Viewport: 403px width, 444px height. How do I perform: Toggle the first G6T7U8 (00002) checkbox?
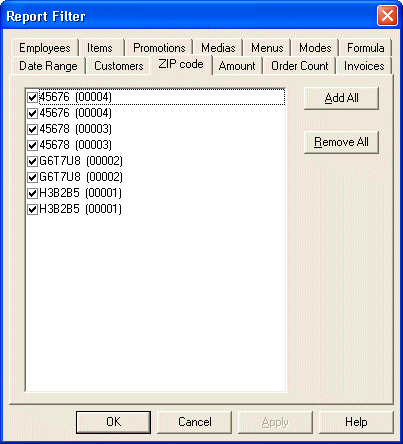[32, 161]
